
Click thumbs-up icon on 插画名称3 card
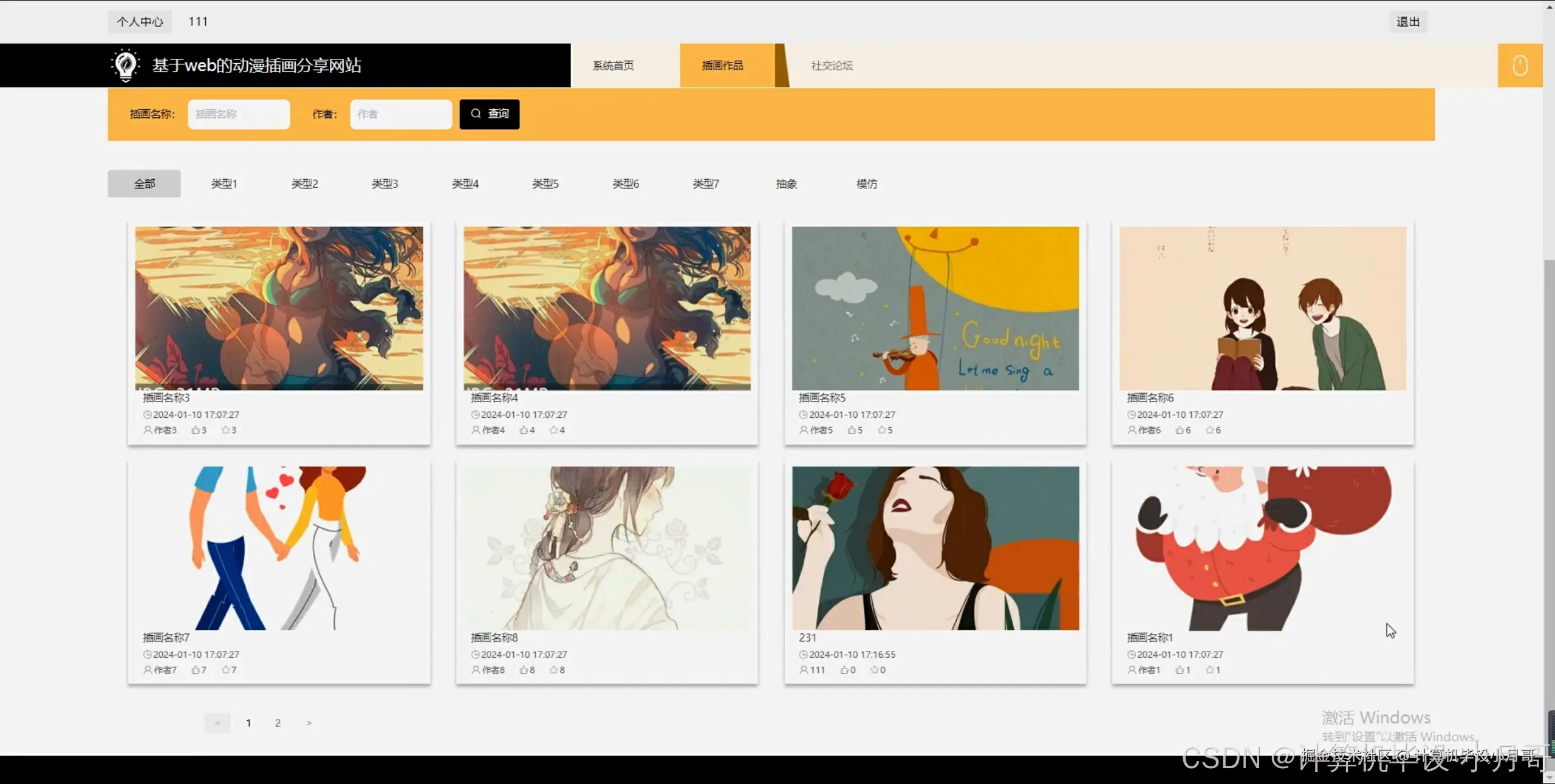pos(196,430)
